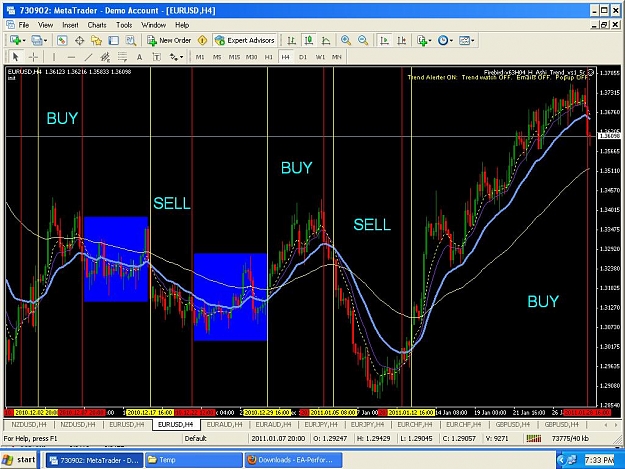Open the Charts menu
The height and width of the screenshot is (469, 625).
[x=97, y=25]
